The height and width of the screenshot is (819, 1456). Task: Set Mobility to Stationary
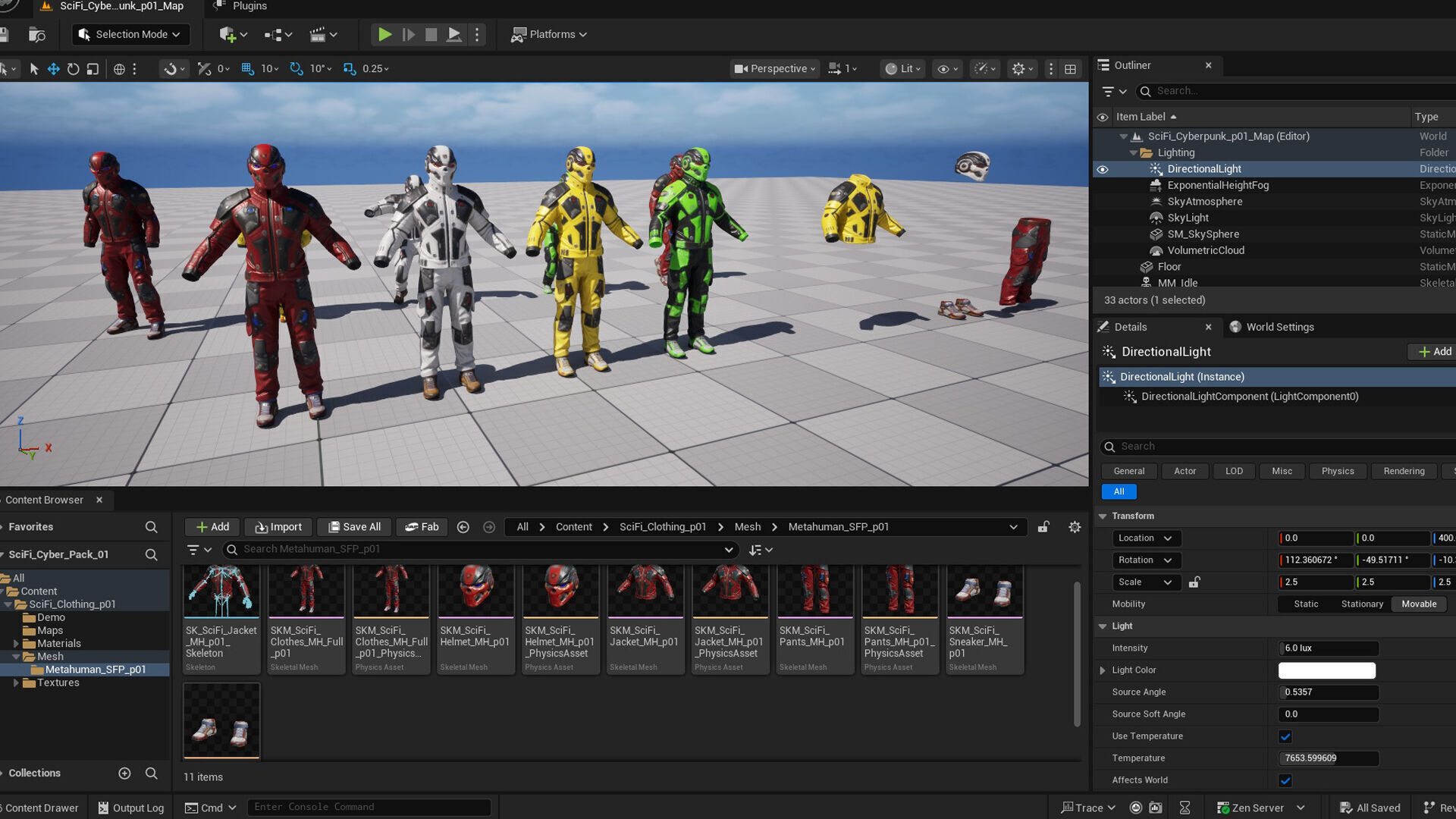[x=1362, y=604]
